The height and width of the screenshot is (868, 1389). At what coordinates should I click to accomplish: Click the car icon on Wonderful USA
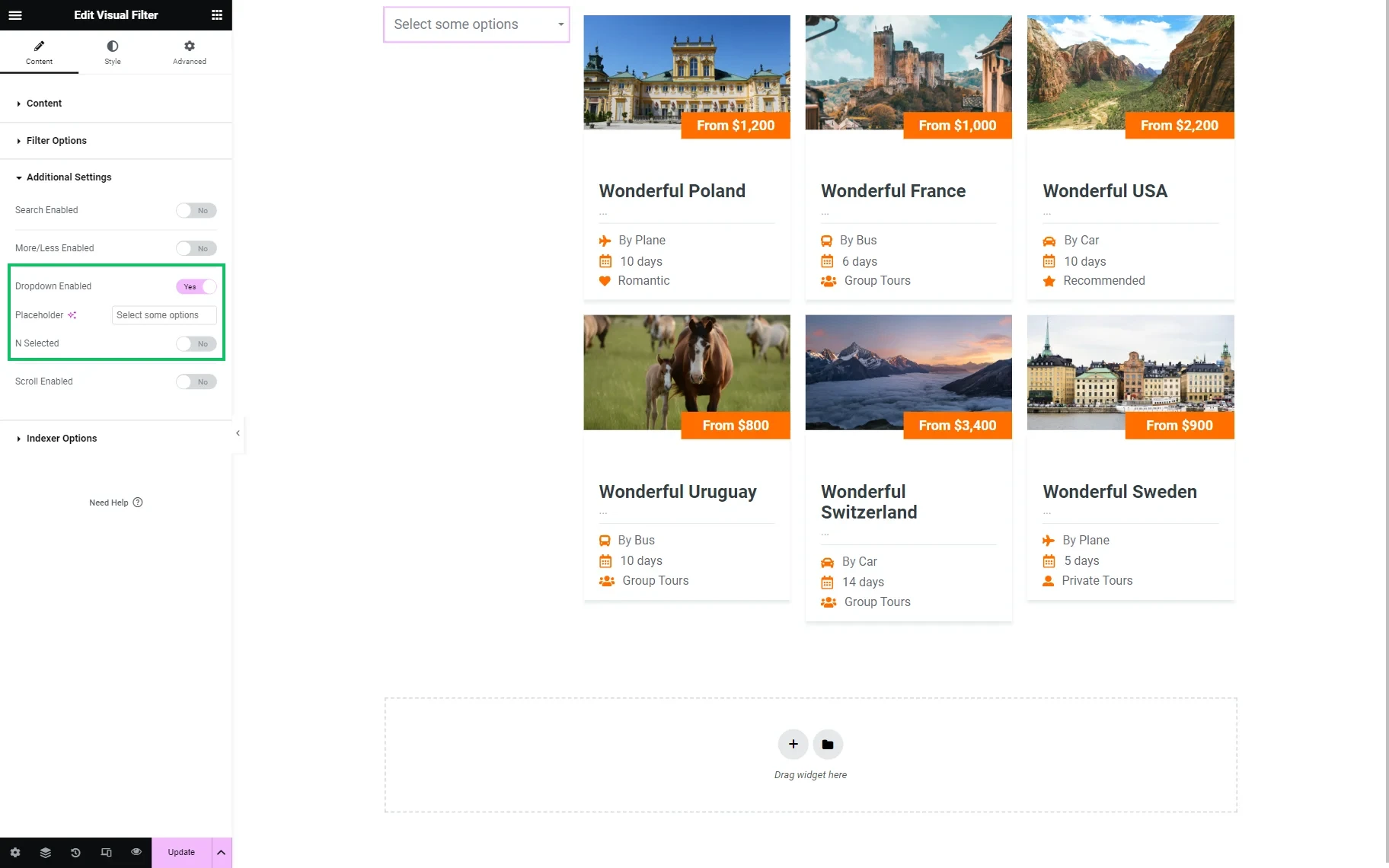tap(1049, 241)
